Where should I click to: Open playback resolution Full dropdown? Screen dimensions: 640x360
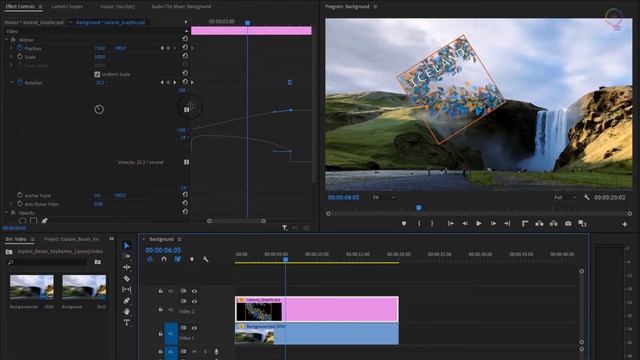coord(565,197)
